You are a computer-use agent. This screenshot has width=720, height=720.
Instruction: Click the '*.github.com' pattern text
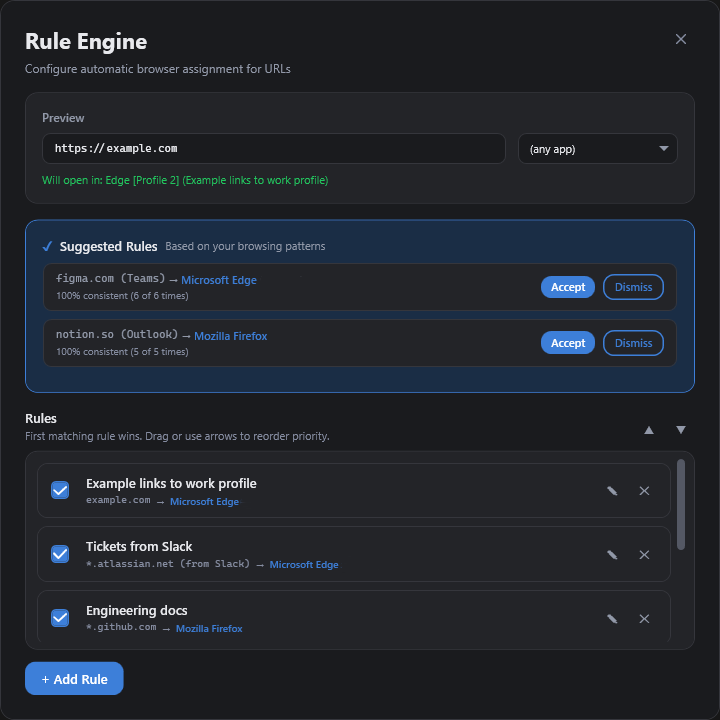(x=121, y=627)
